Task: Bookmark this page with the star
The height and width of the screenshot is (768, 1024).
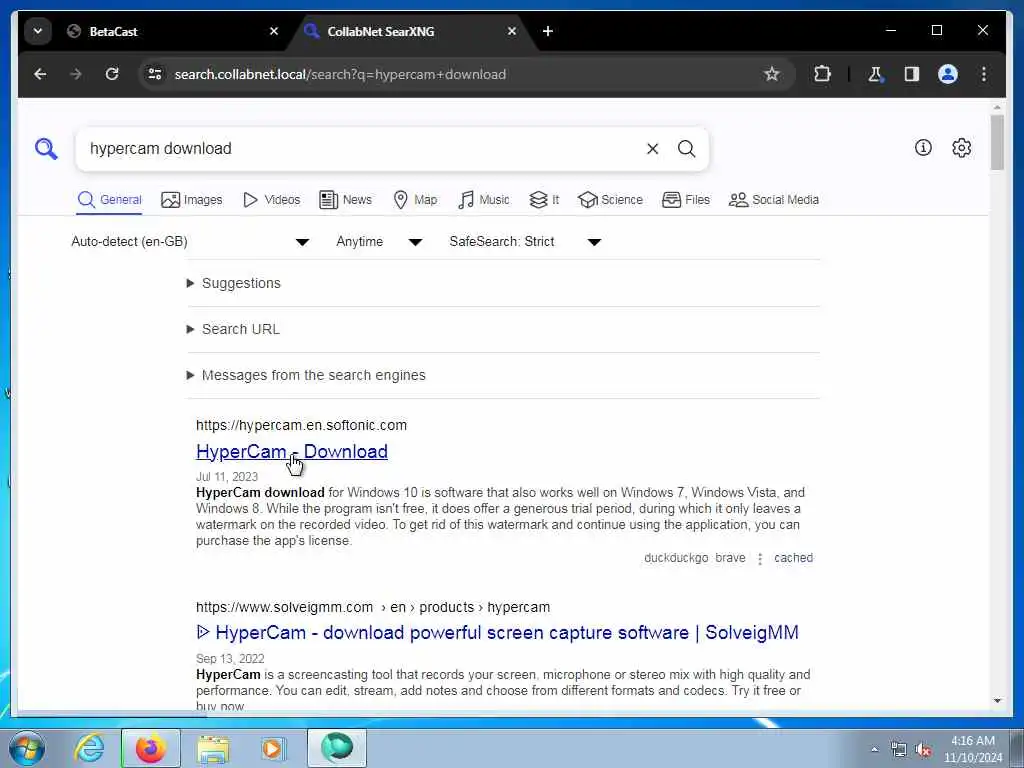Action: (x=771, y=74)
